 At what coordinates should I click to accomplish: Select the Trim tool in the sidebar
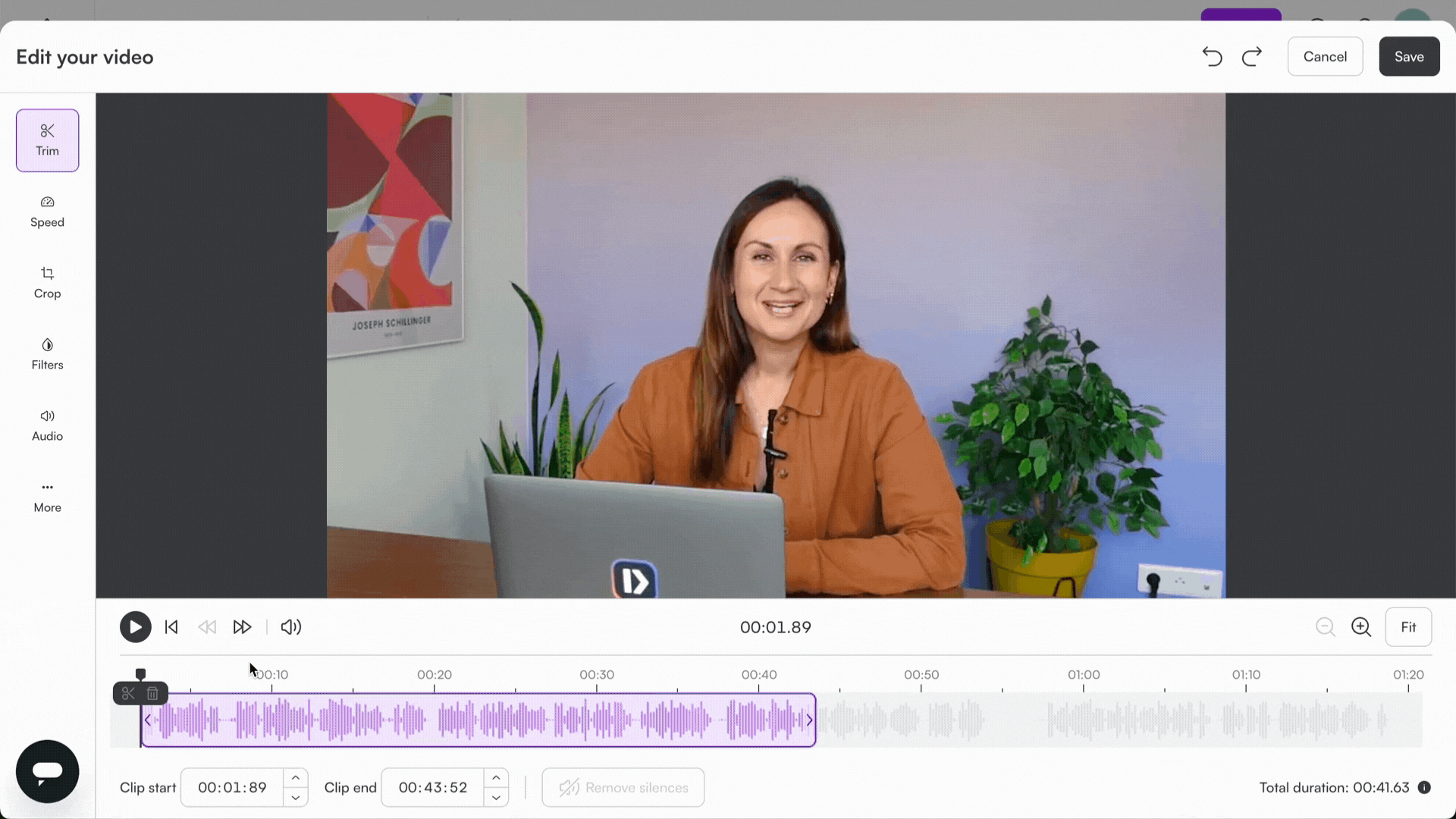(x=47, y=140)
